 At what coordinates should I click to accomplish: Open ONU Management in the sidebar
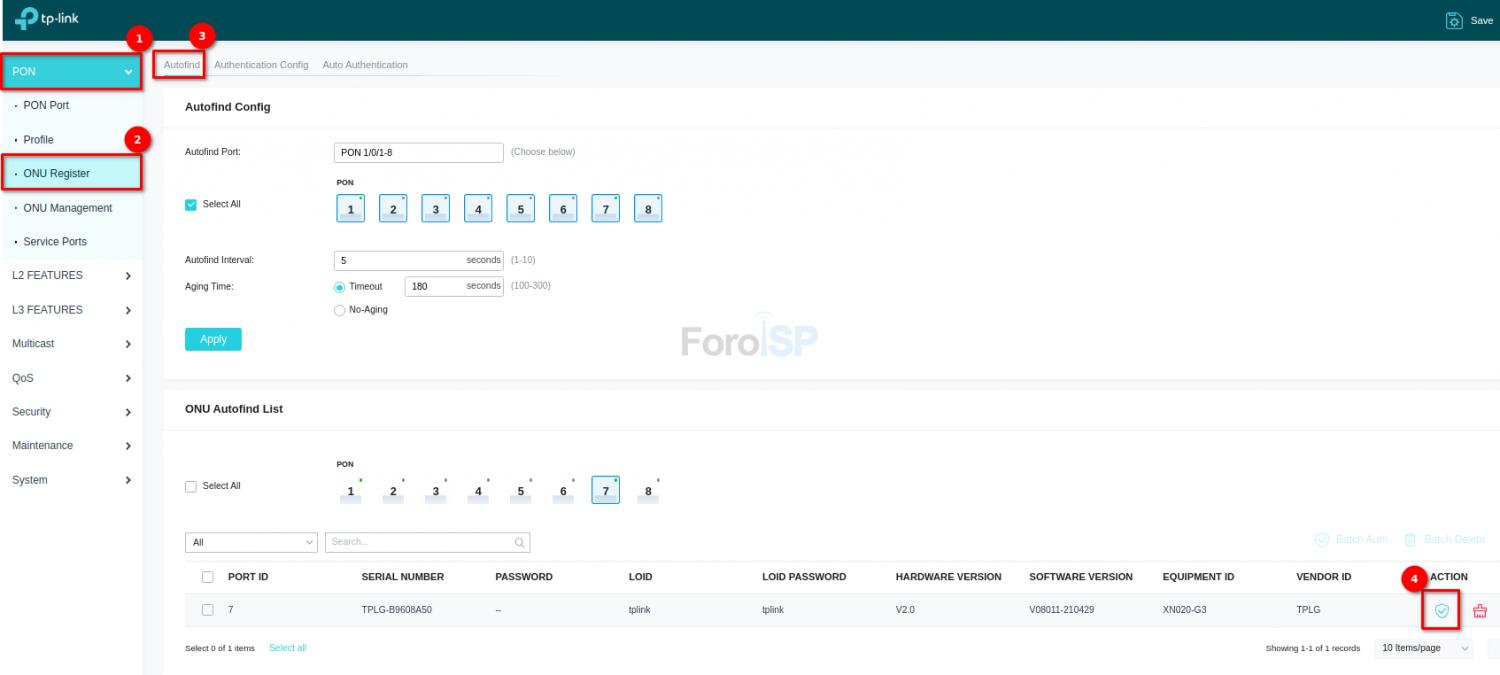67,208
